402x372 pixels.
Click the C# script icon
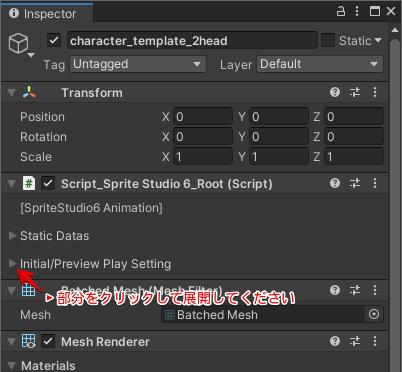pyautogui.click(x=29, y=183)
